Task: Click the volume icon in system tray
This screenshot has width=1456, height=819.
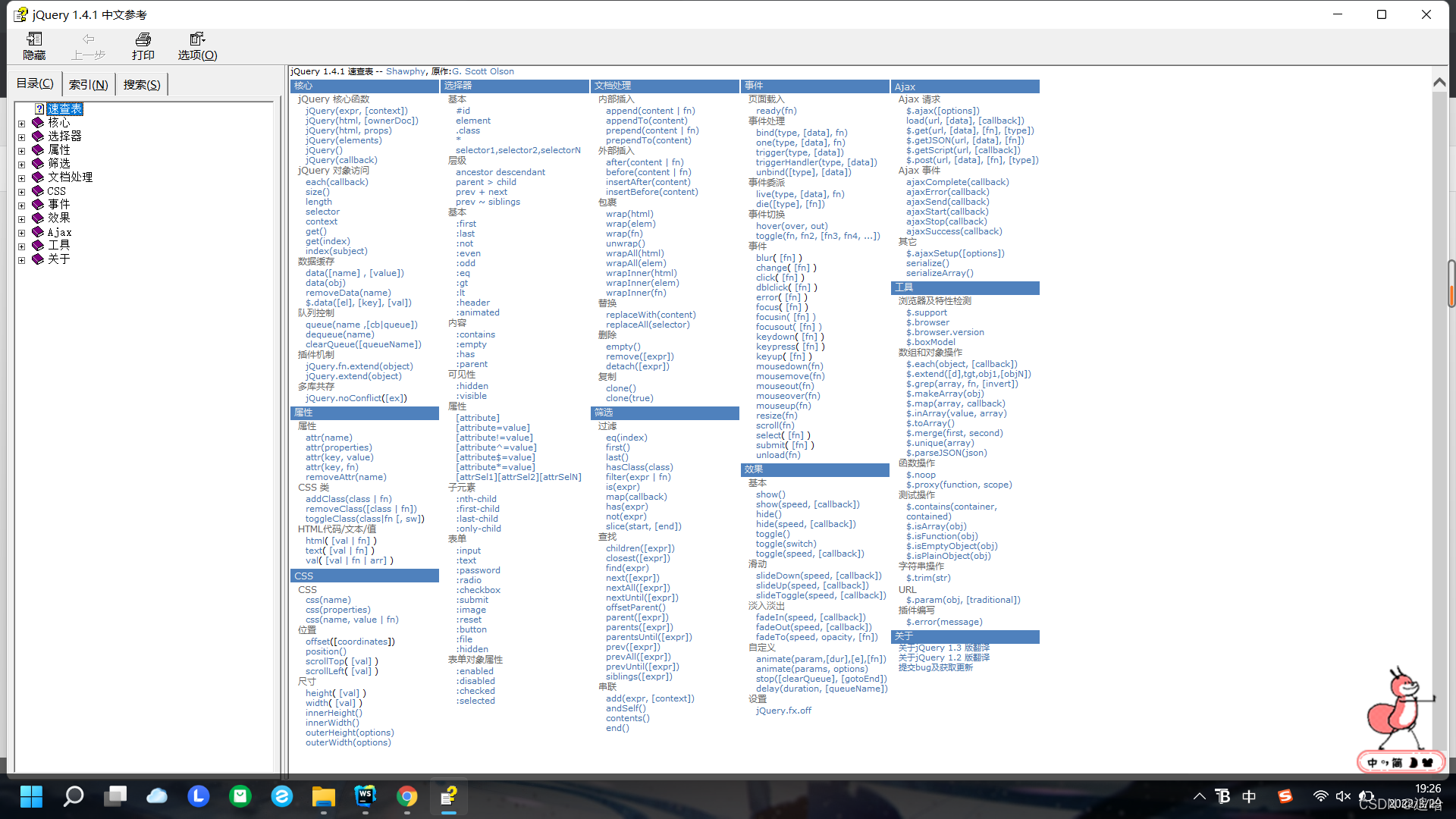Action: pyautogui.click(x=1343, y=796)
